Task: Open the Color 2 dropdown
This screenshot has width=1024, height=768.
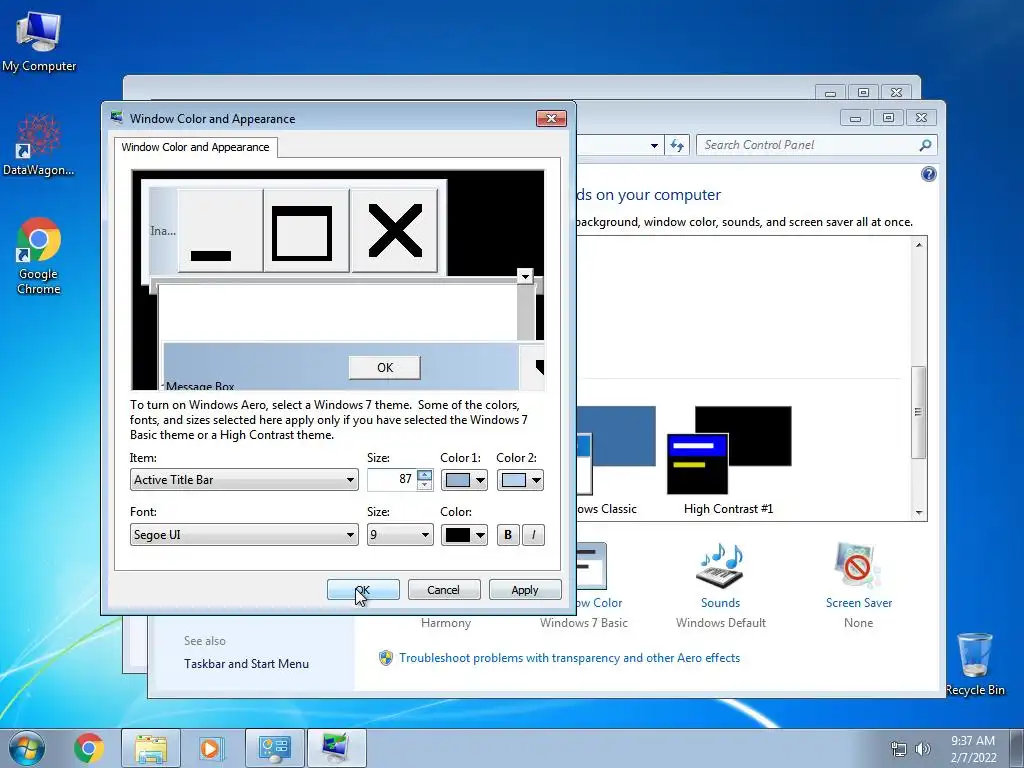Action: (x=520, y=480)
